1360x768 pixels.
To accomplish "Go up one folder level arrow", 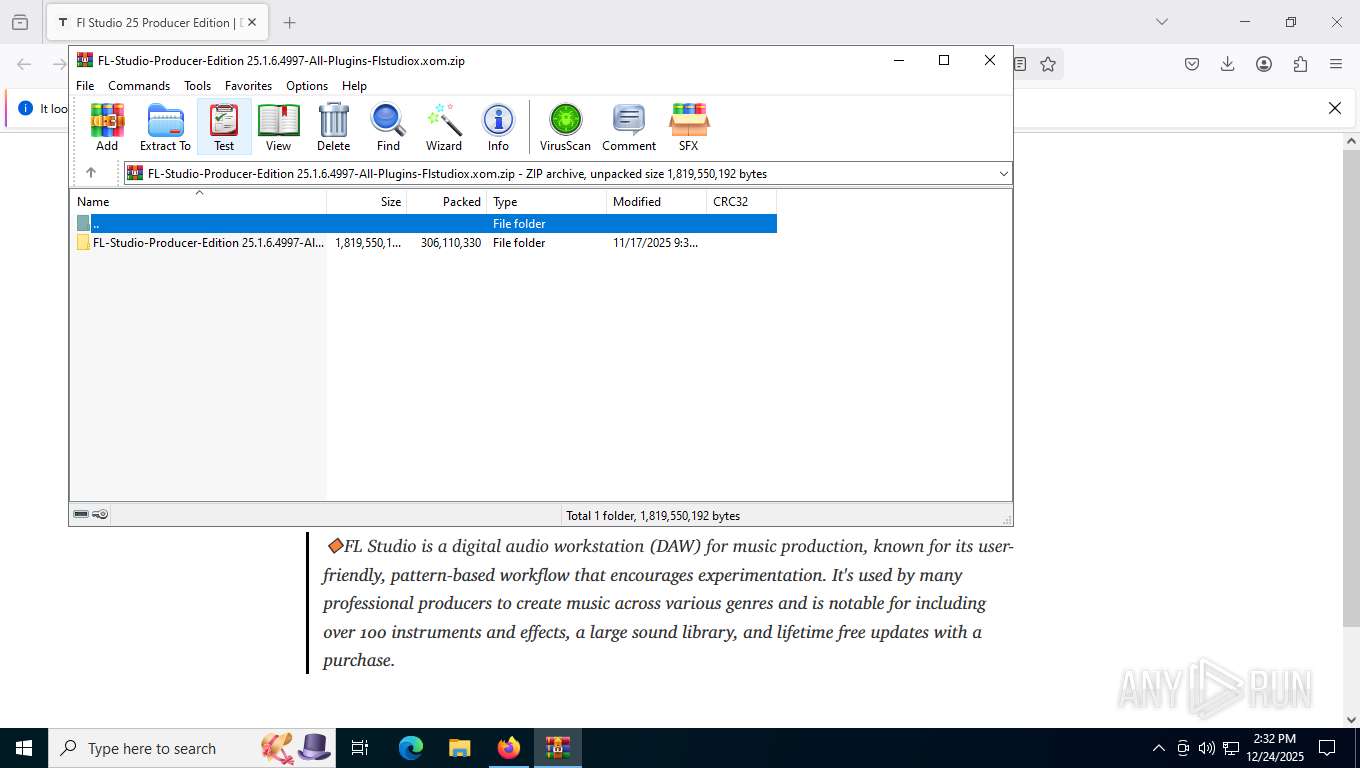I will pyautogui.click(x=91, y=173).
